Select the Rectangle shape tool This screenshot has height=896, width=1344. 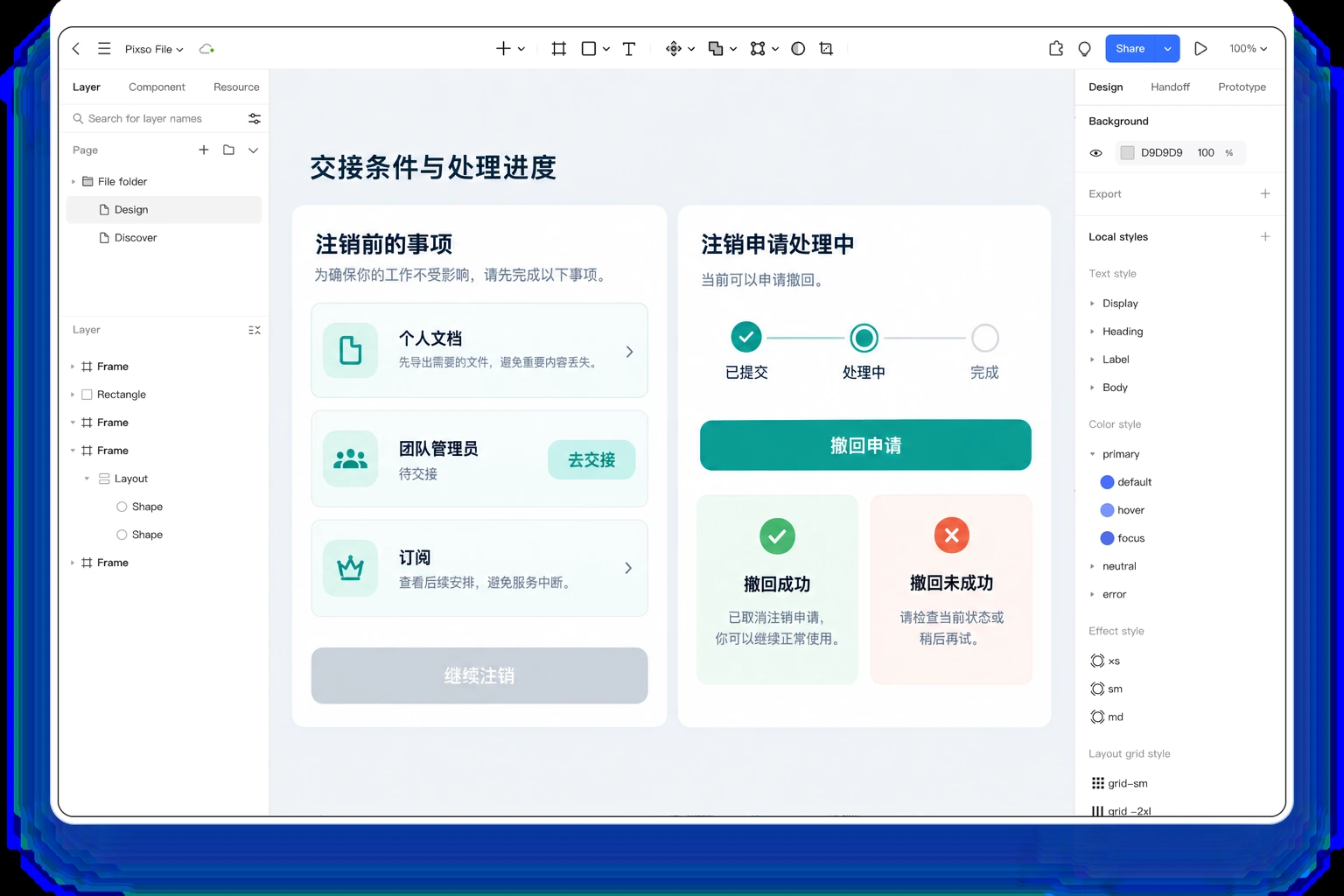(589, 49)
